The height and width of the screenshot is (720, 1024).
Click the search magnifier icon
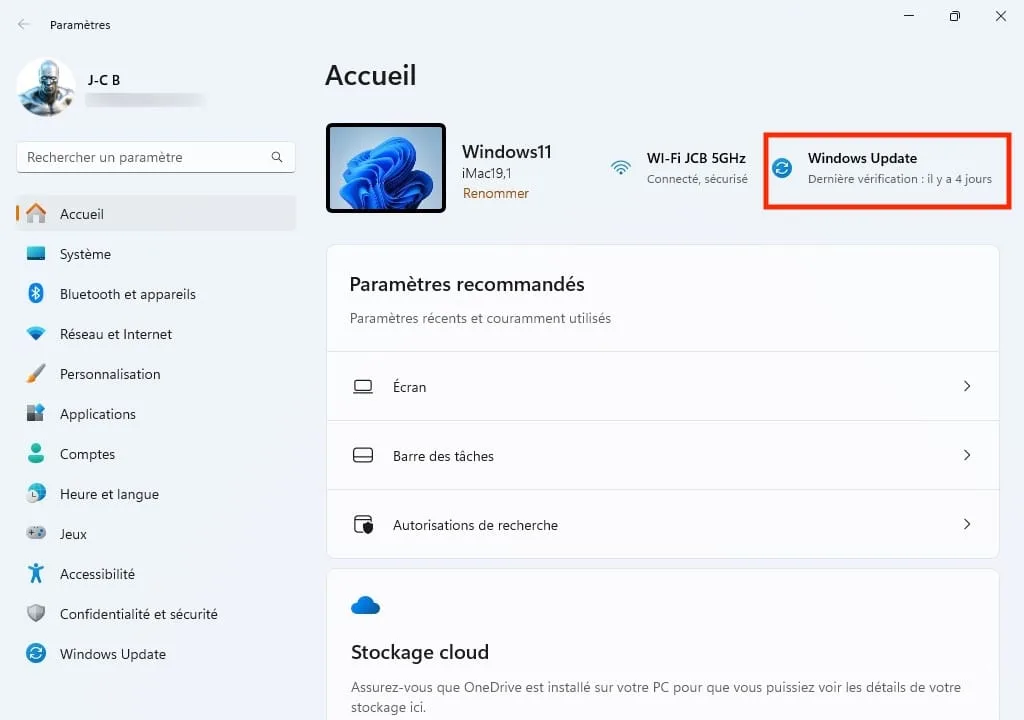coord(277,157)
